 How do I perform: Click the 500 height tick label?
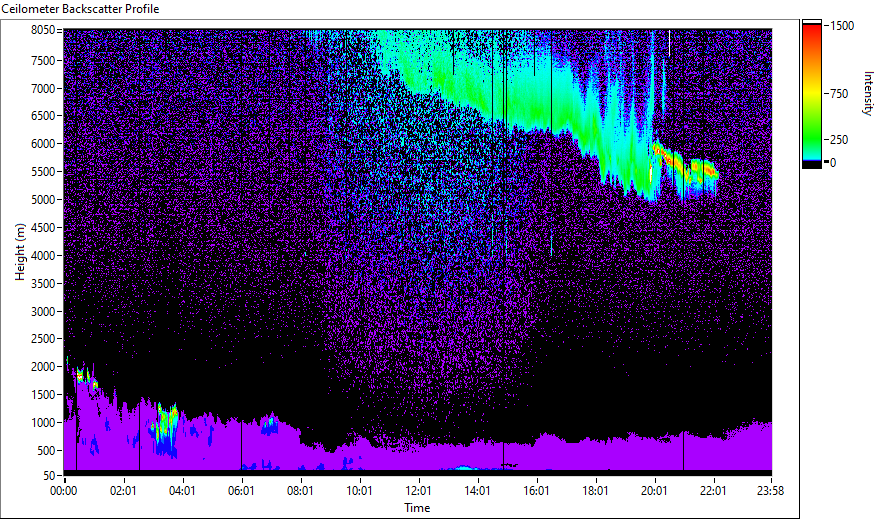pos(46,451)
